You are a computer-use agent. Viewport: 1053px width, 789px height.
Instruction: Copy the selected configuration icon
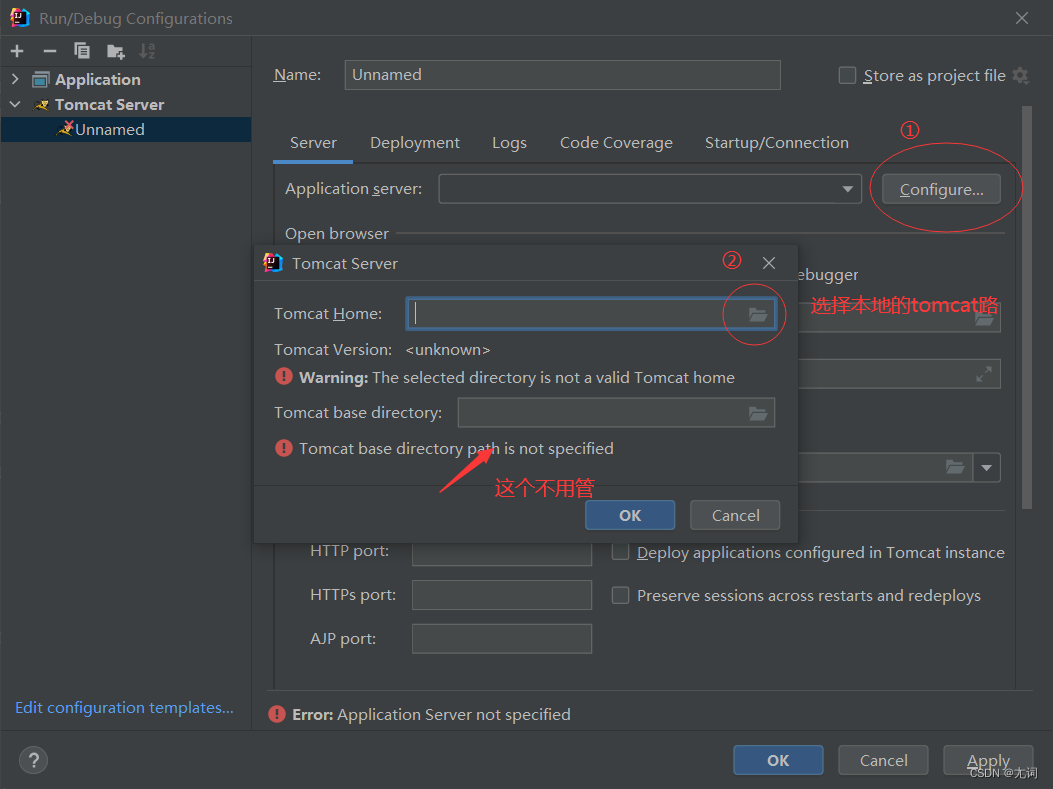pyautogui.click(x=82, y=51)
